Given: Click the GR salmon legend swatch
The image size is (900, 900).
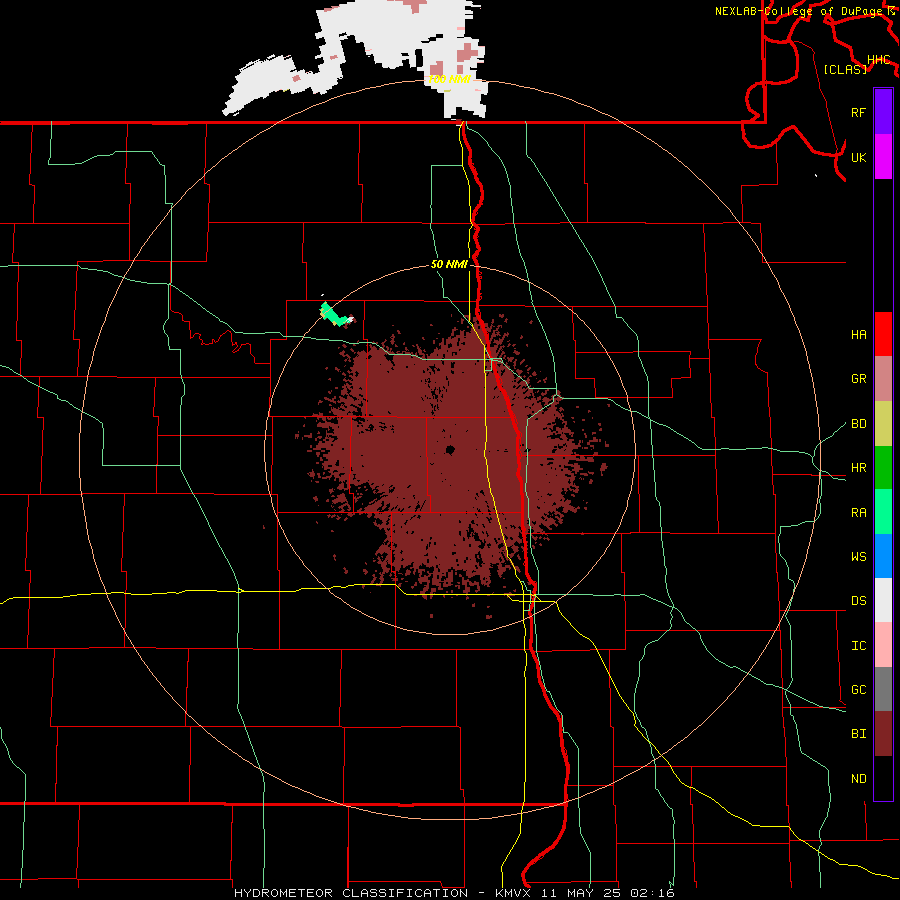Looking at the screenshot, I should 883,379.
